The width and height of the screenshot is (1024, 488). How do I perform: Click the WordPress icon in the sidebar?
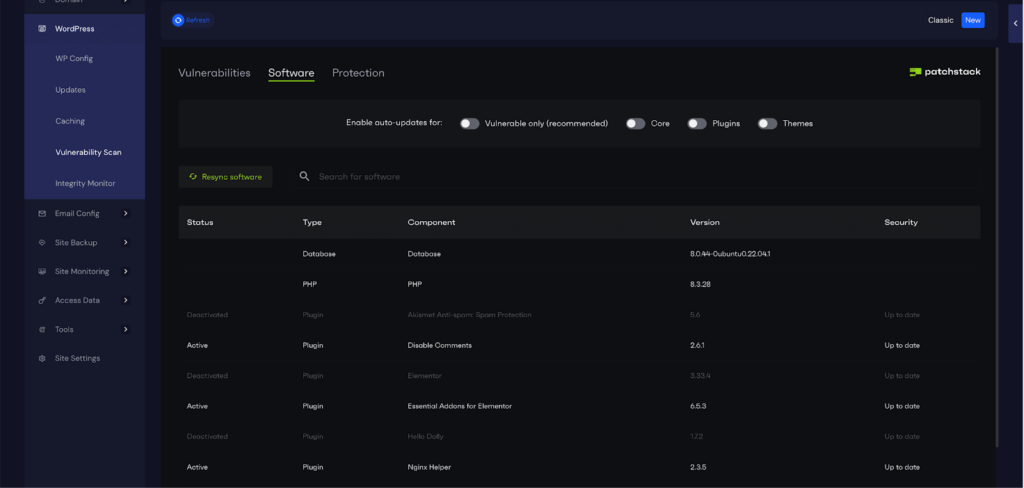click(x=42, y=29)
